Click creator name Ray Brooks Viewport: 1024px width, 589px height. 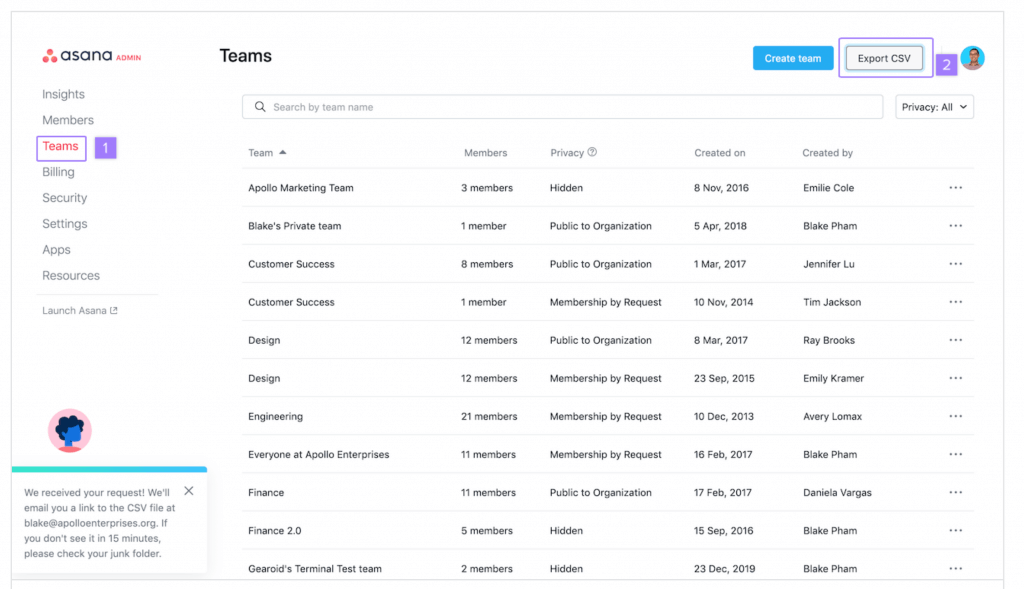coord(829,340)
